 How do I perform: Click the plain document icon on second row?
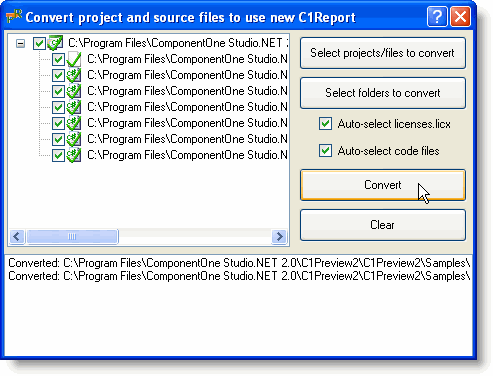(74, 59)
